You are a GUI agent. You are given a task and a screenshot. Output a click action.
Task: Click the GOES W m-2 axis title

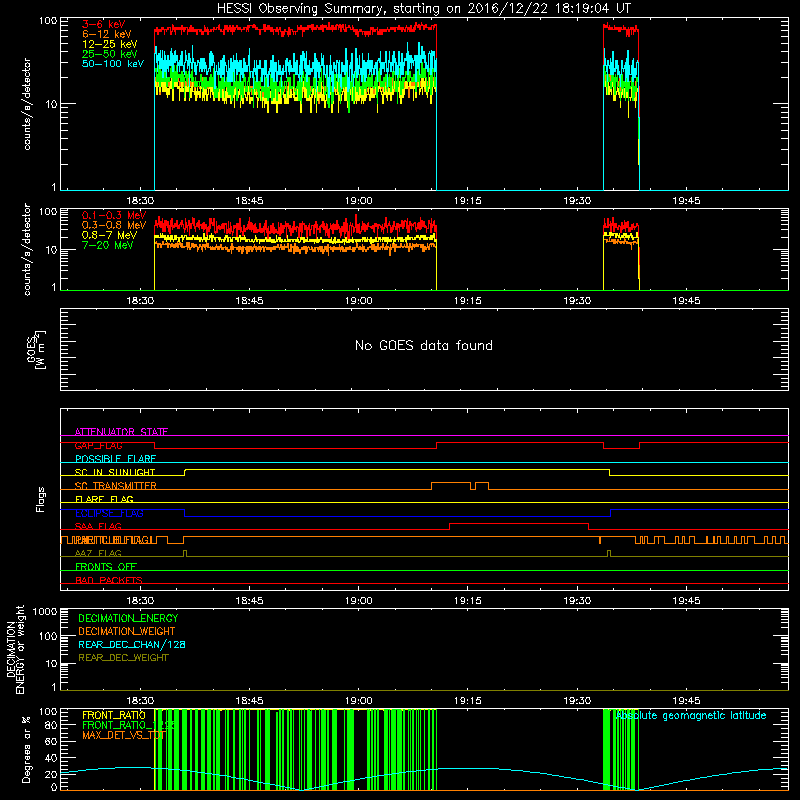pos(36,349)
